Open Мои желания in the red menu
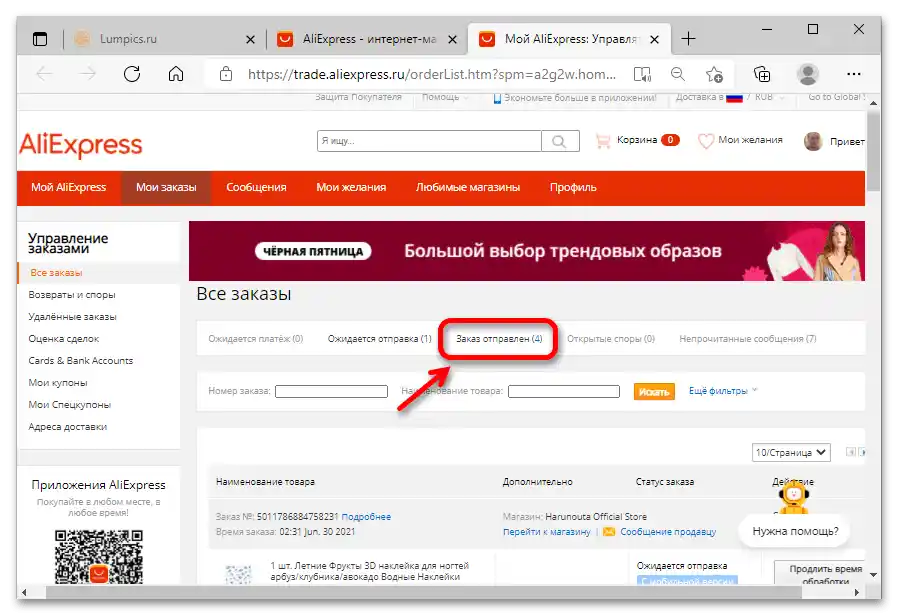This screenshot has width=898, height=615. click(x=351, y=187)
